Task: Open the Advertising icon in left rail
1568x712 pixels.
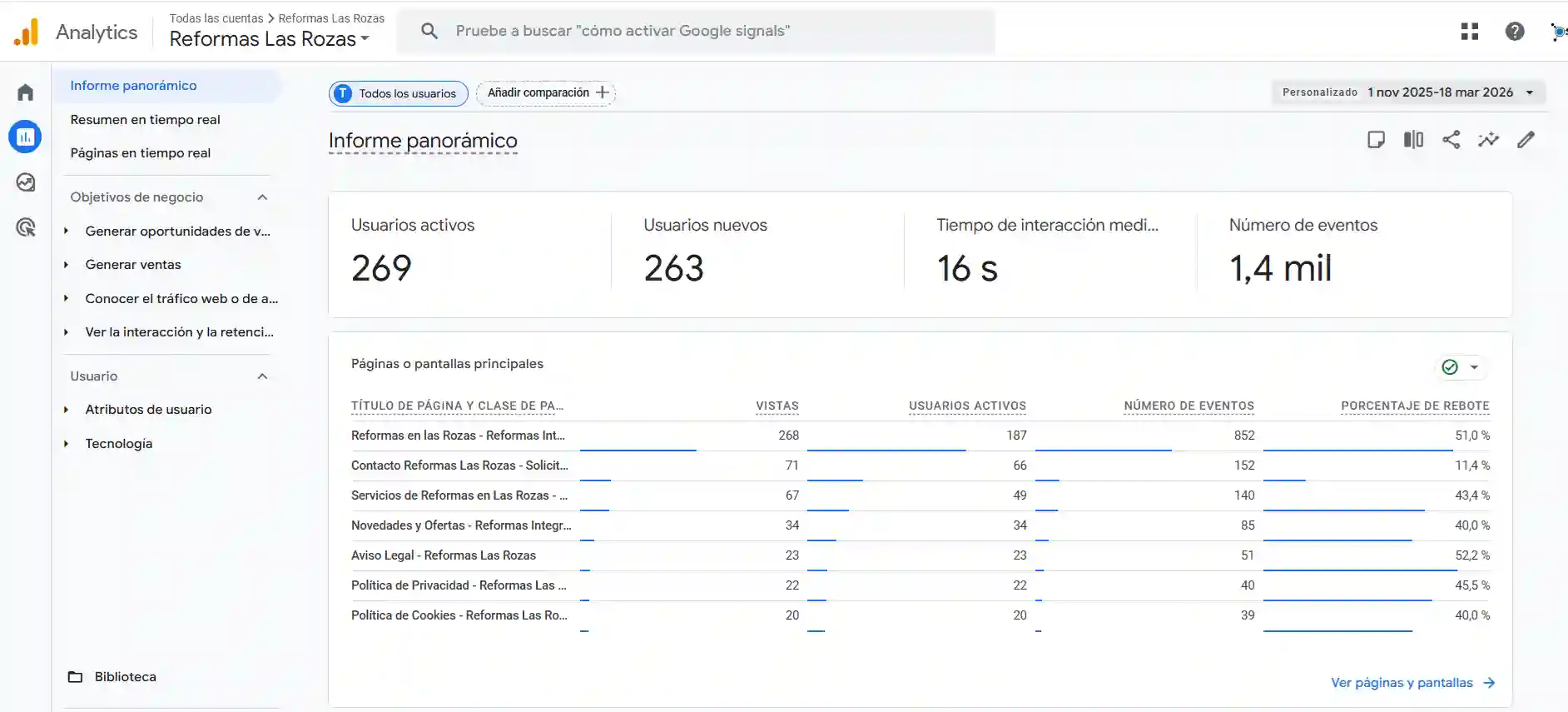Action: point(25,227)
